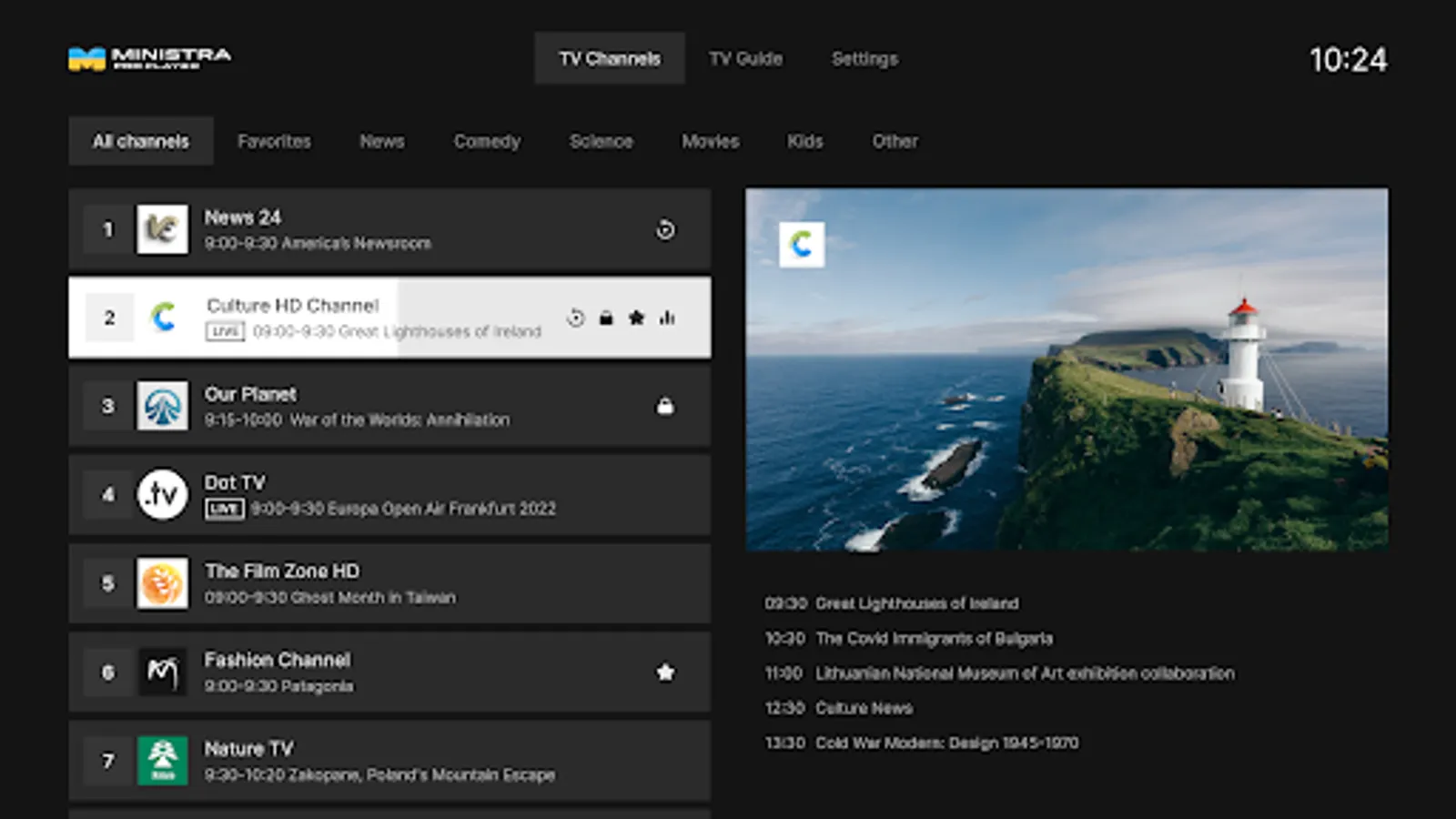The width and height of the screenshot is (1456, 819).
Task: Click channel number 2
Action: click(x=109, y=318)
